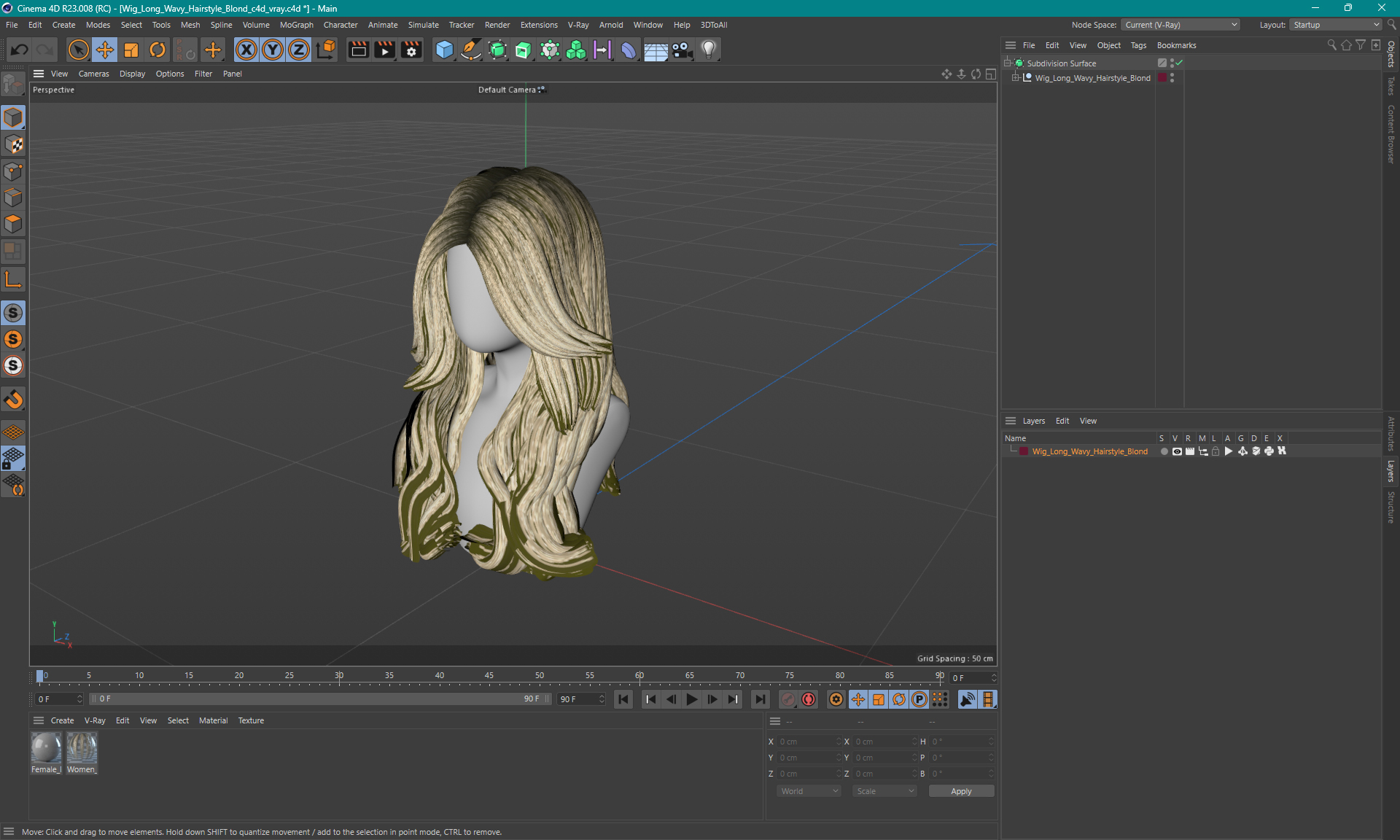Image resolution: width=1400 pixels, height=840 pixels.
Task: Open the MoGraph menu
Action: 296,25
